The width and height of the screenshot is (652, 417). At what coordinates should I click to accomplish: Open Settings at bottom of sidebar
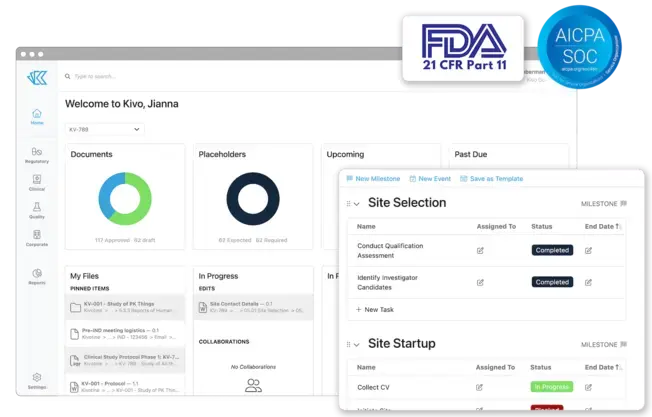tap(37, 381)
